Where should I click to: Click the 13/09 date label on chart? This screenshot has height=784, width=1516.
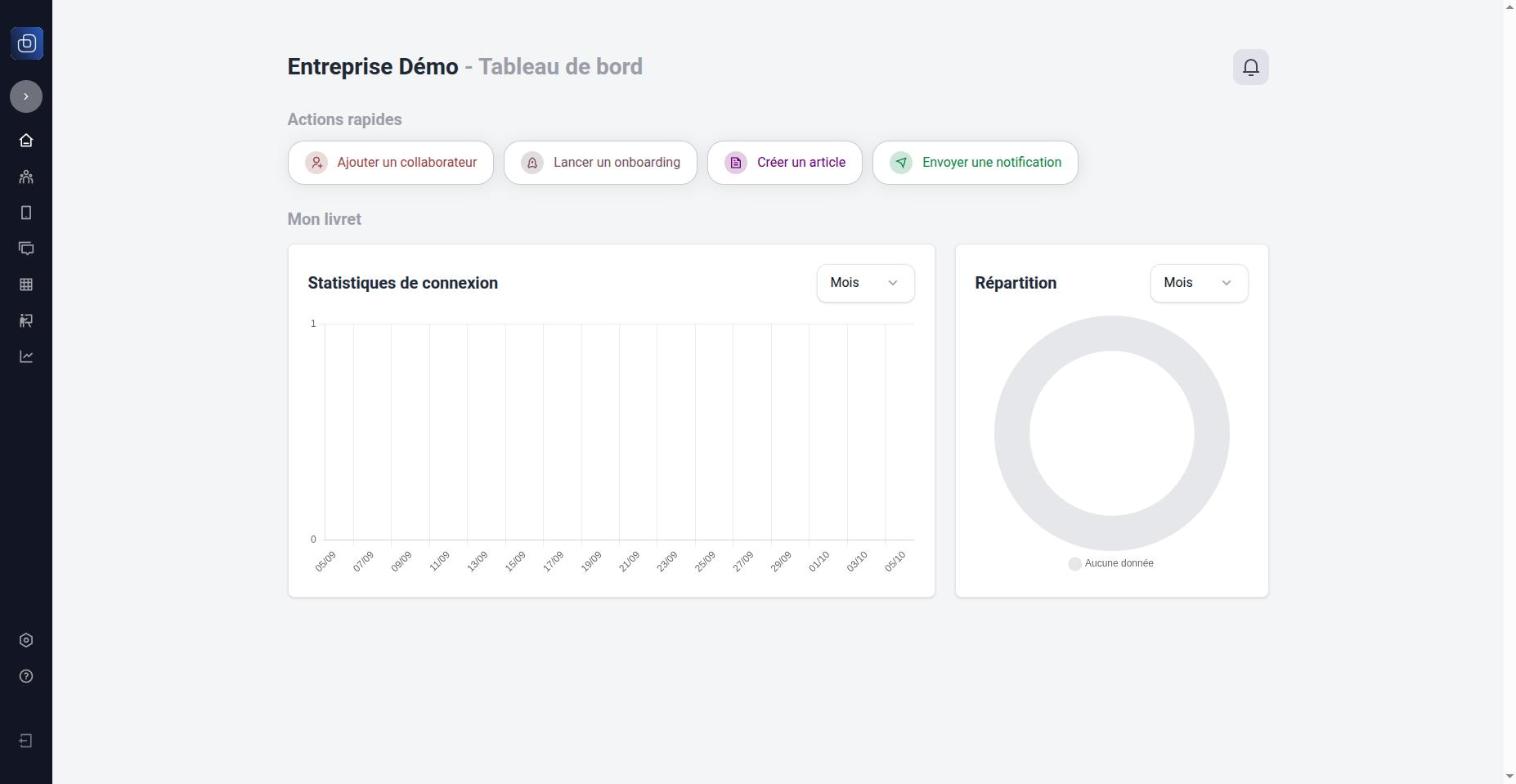(x=477, y=562)
